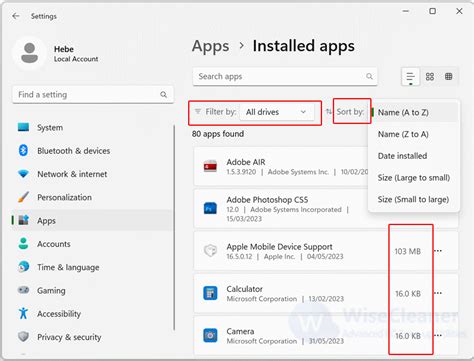This screenshot has width=474, height=361.
Task: Switch to grid view layout icon
Action: click(x=430, y=77)
